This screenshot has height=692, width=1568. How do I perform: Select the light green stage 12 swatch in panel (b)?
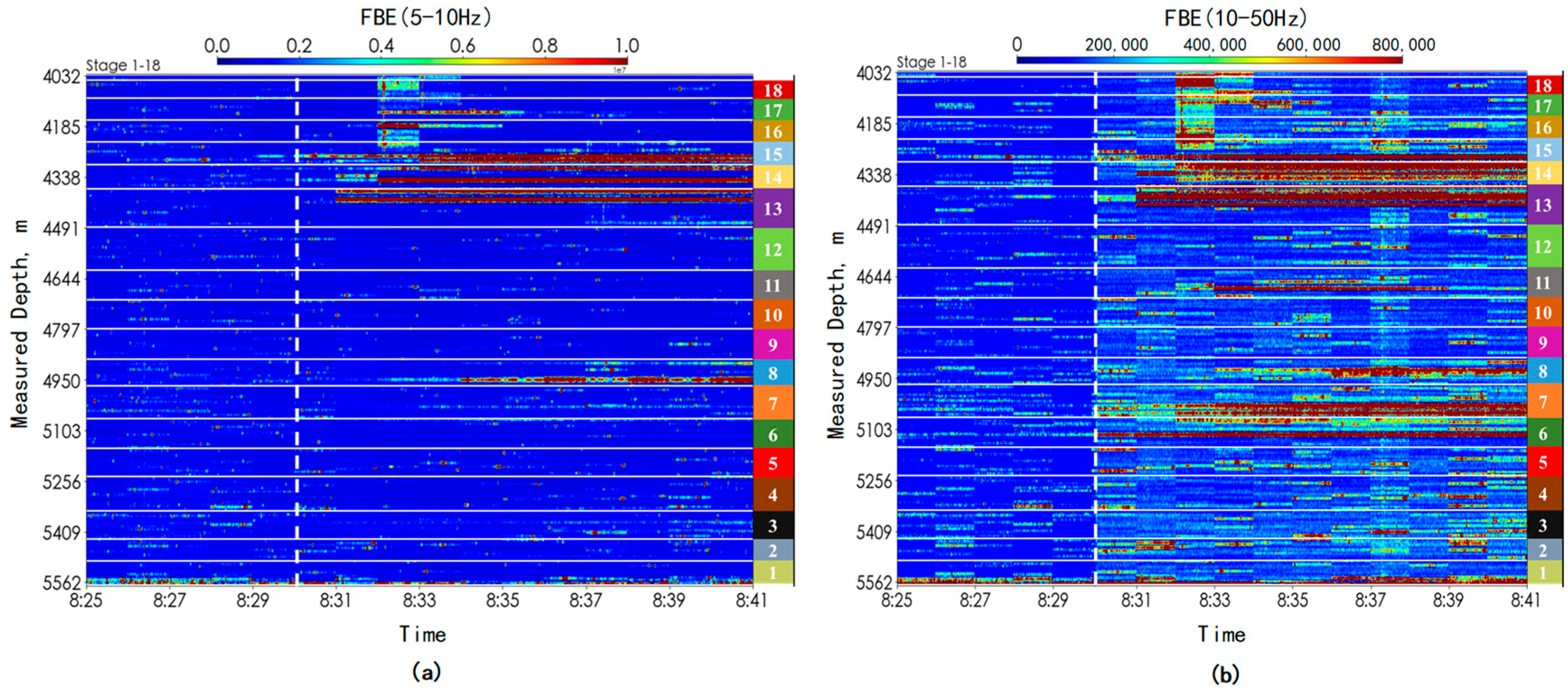click(x=1542, y=246)
